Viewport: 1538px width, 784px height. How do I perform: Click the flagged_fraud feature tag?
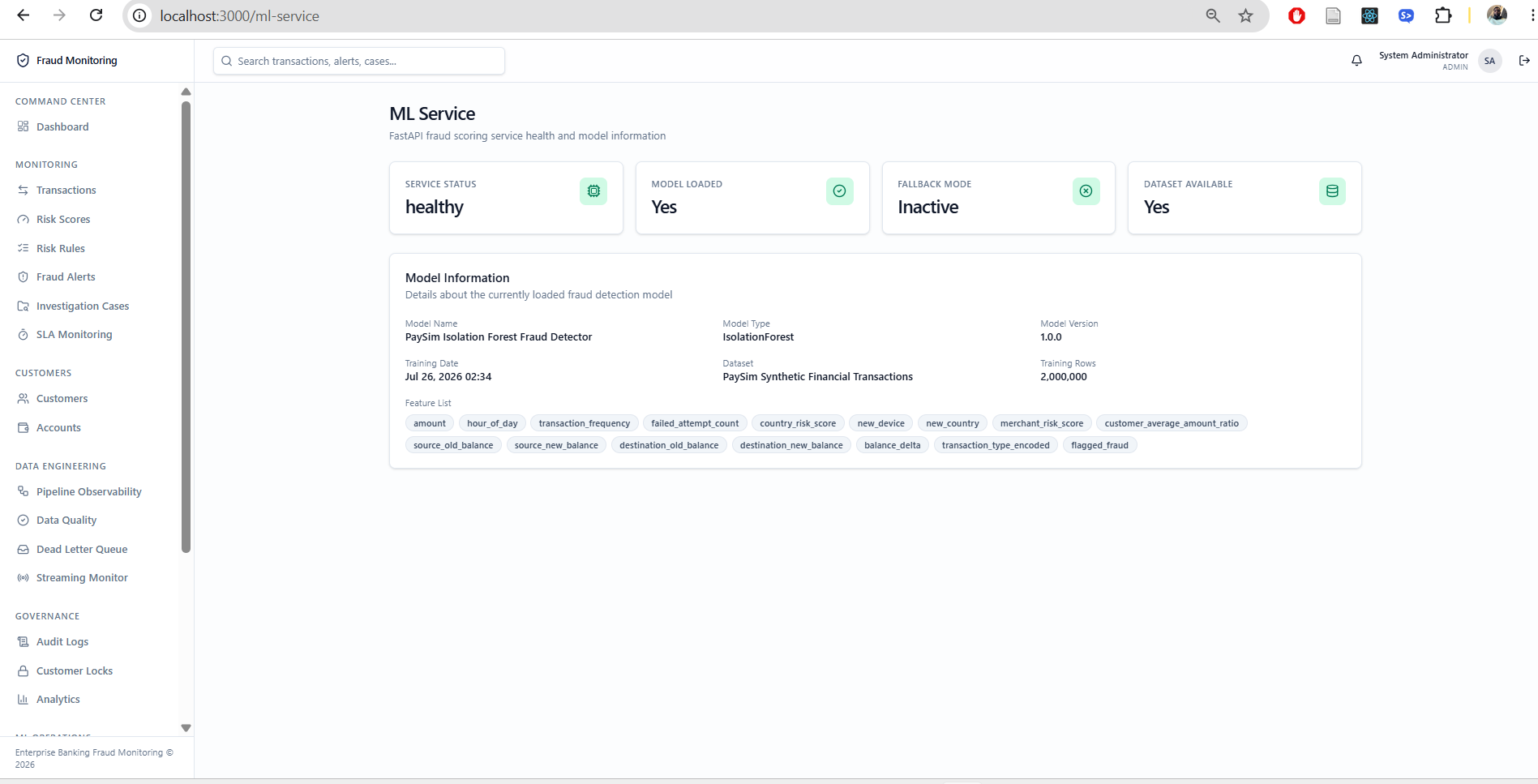click(x=1099, y=445)
